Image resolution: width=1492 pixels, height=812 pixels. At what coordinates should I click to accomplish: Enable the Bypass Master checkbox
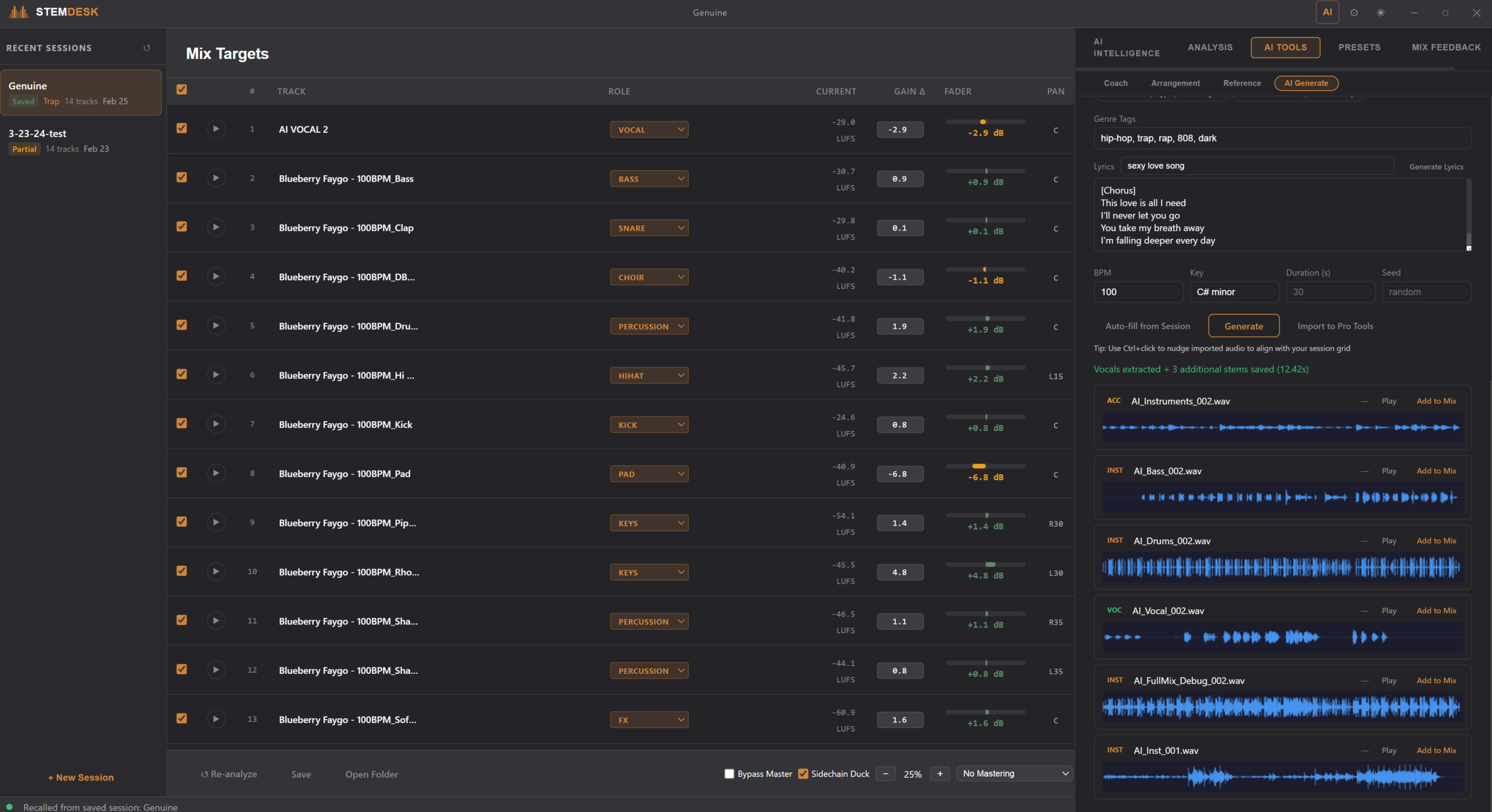point(729,774)
